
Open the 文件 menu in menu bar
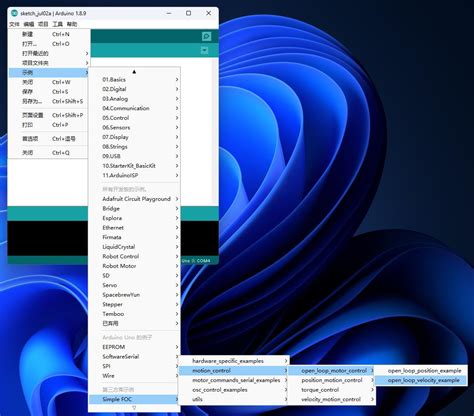coord(14,24)
